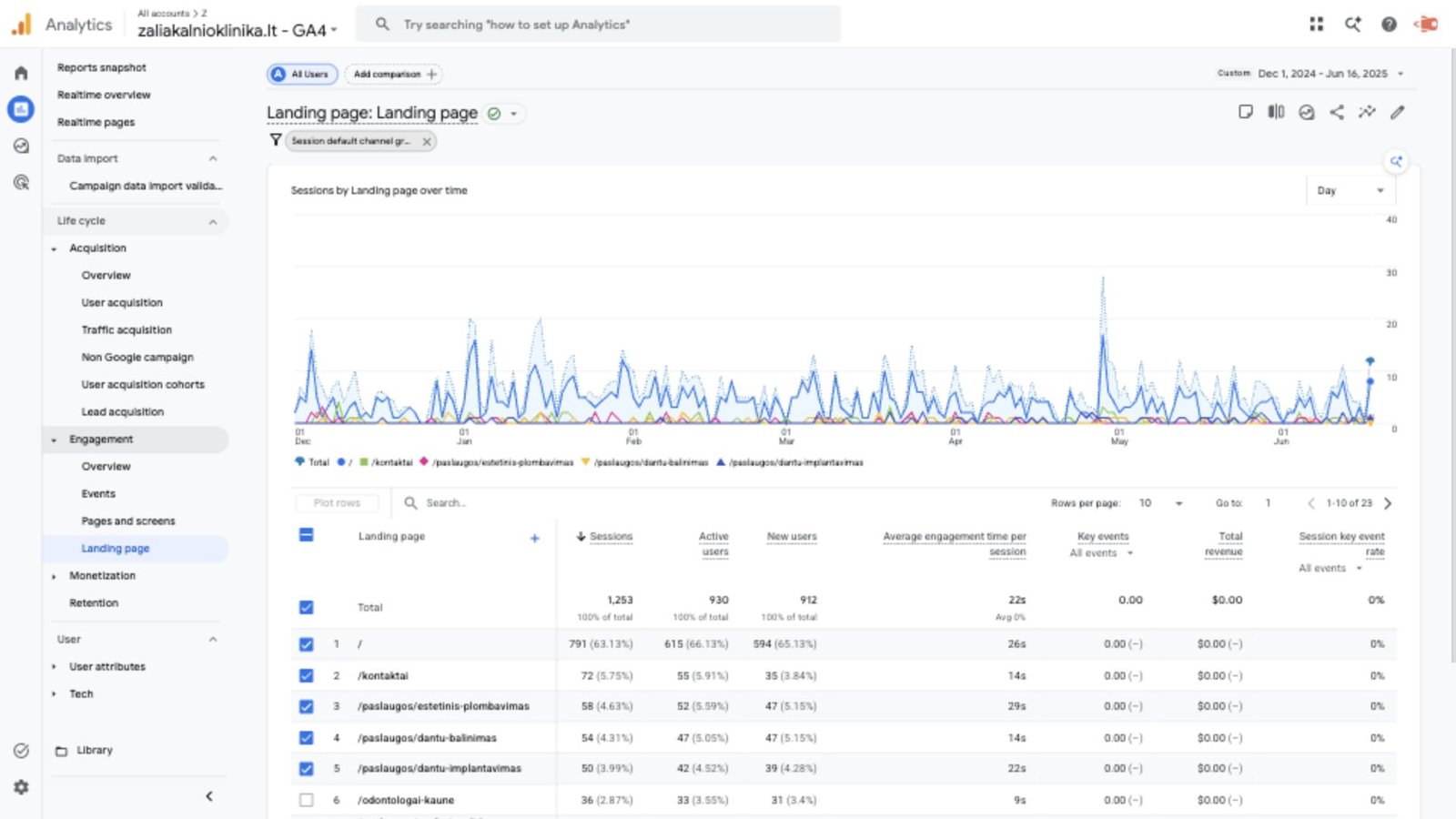1456x819 pixels.
Task: Click the share this report icon
Action: (x=1337, y=112)
